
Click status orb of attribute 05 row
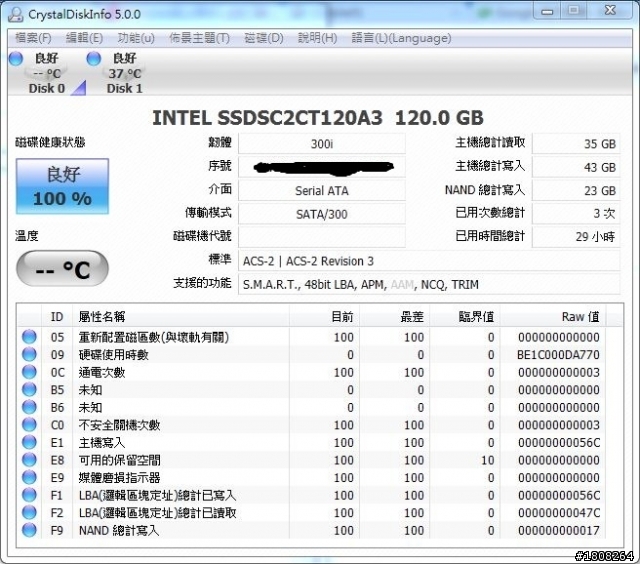pyautogui.click(x=29, y=337)
